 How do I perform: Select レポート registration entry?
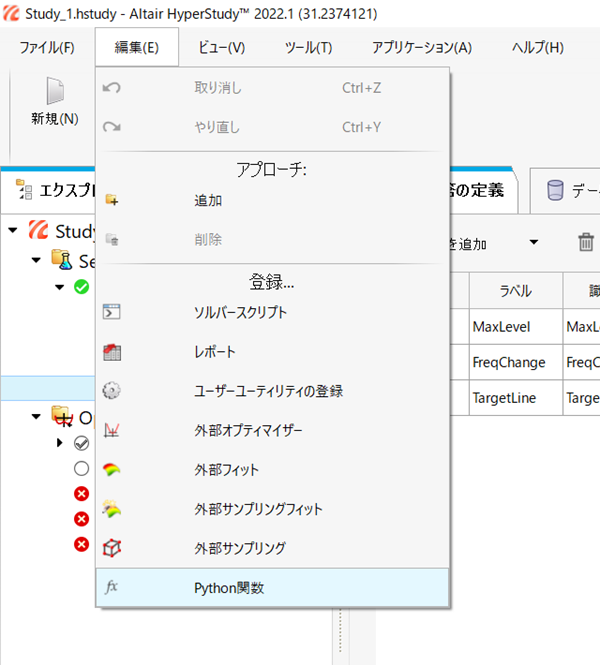(272, 352)
